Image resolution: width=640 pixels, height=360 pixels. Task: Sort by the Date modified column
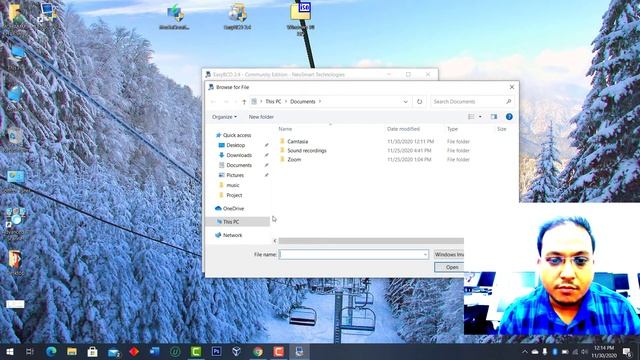(x=403, y=129)
